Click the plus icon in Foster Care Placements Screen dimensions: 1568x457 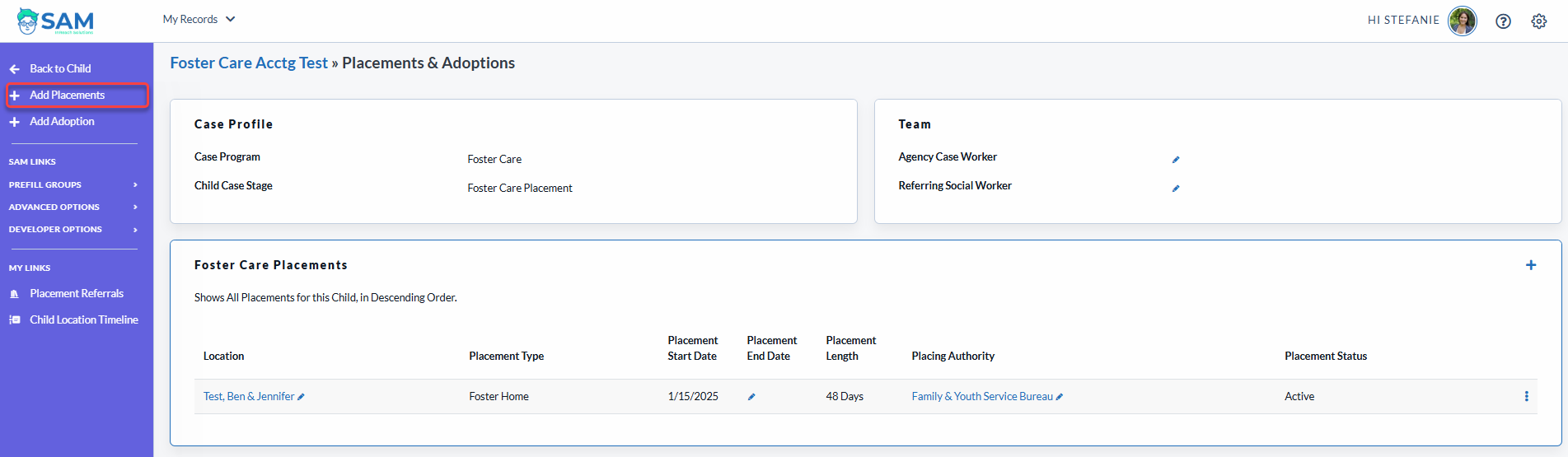click(1530, 265)
